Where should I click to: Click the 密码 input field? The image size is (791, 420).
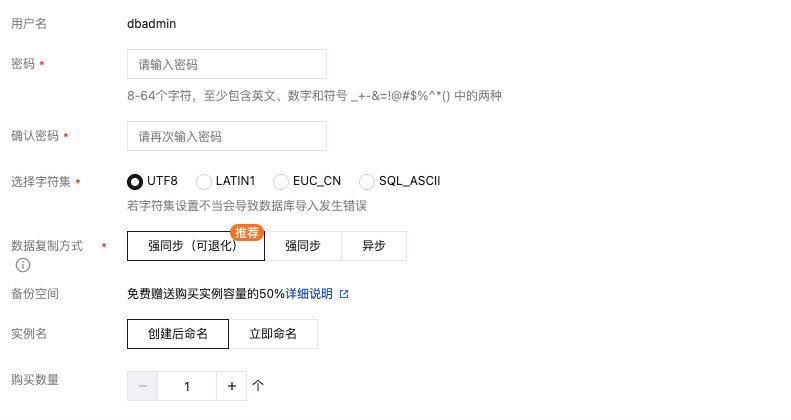[x=227, y=64]
